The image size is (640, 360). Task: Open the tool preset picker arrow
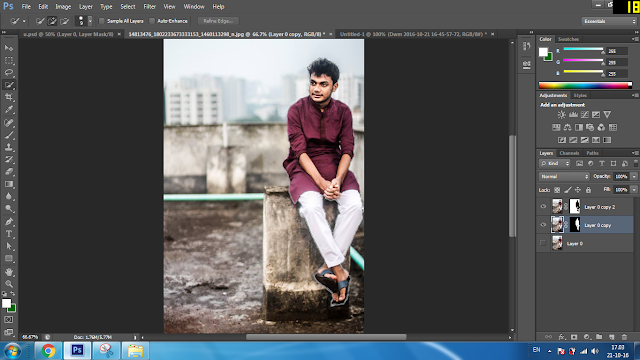click(24, 21)
